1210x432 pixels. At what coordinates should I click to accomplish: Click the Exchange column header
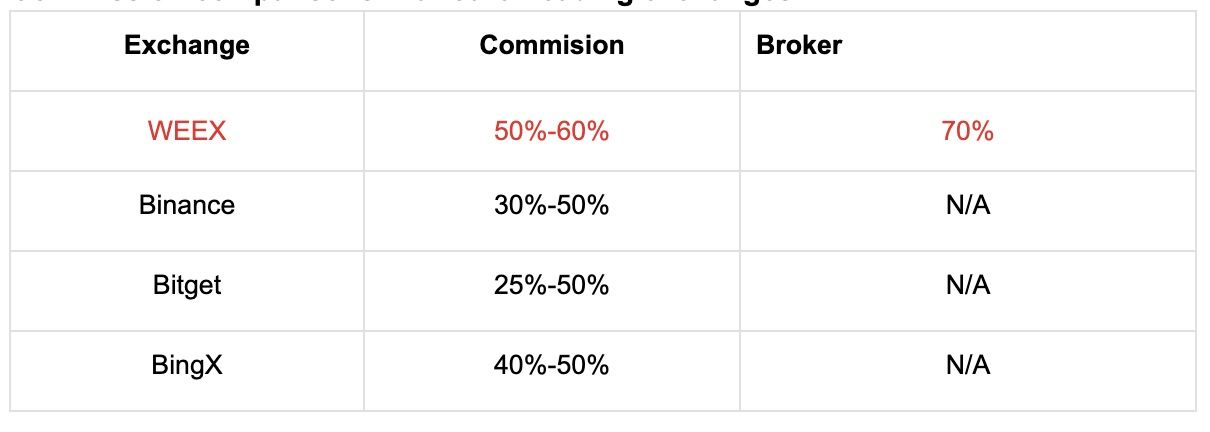tap(187, 45)
